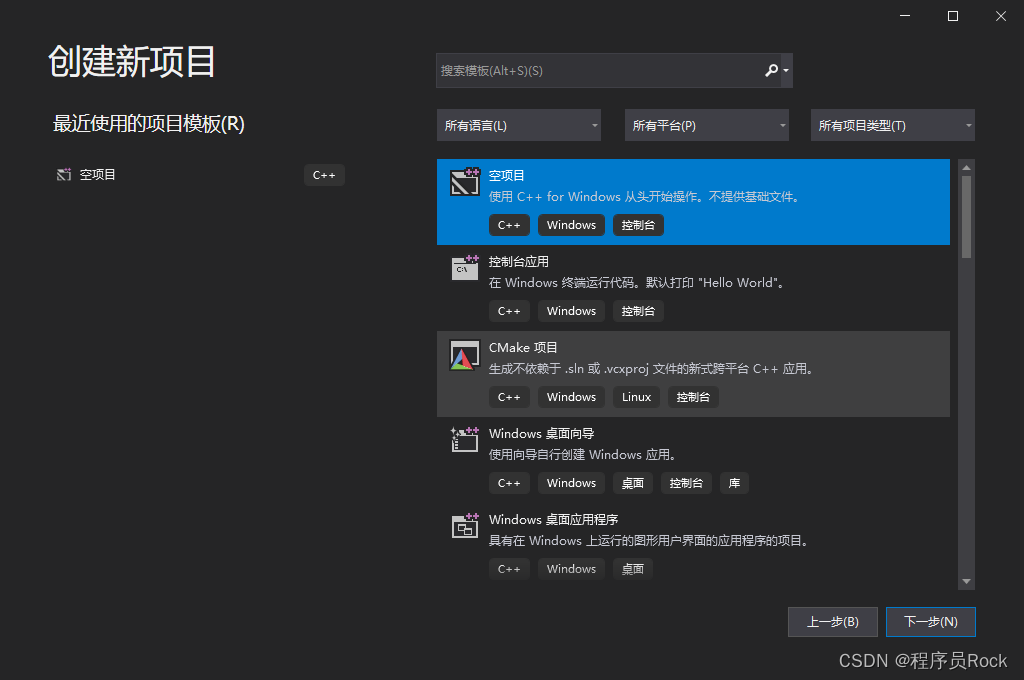Click the template list scrollbar thumb

[x=967, y=217]
